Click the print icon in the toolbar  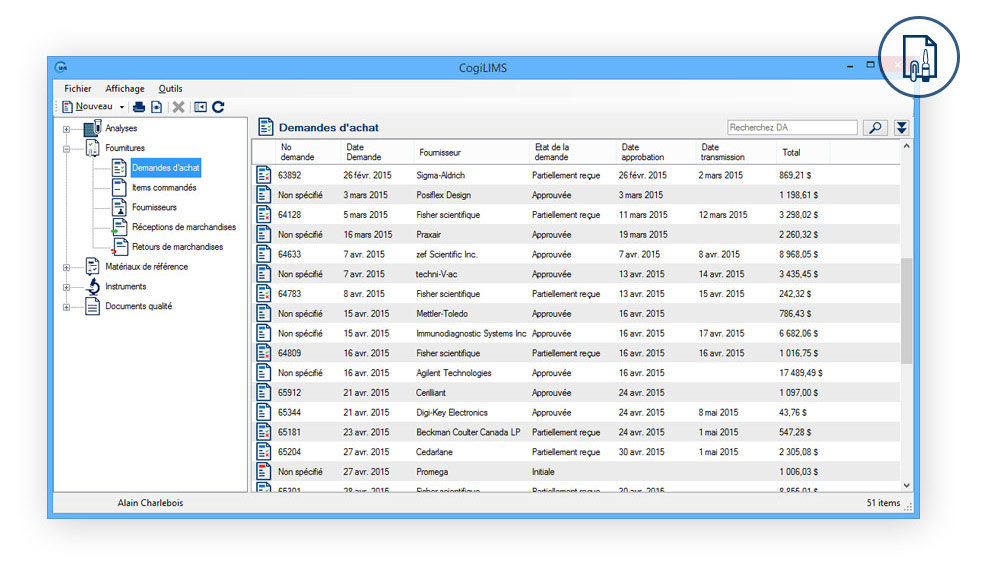139,107
